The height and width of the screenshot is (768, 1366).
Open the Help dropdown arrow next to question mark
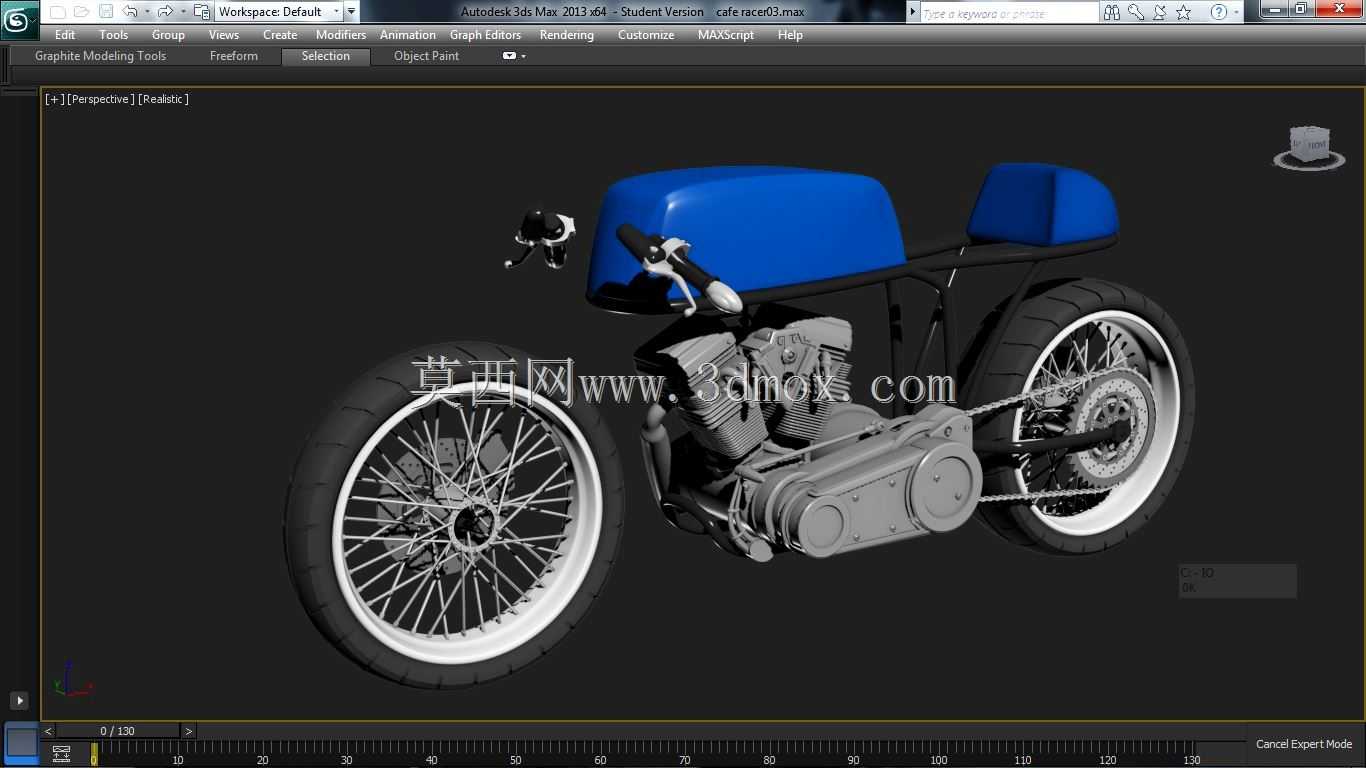[x=1237, y=12]
